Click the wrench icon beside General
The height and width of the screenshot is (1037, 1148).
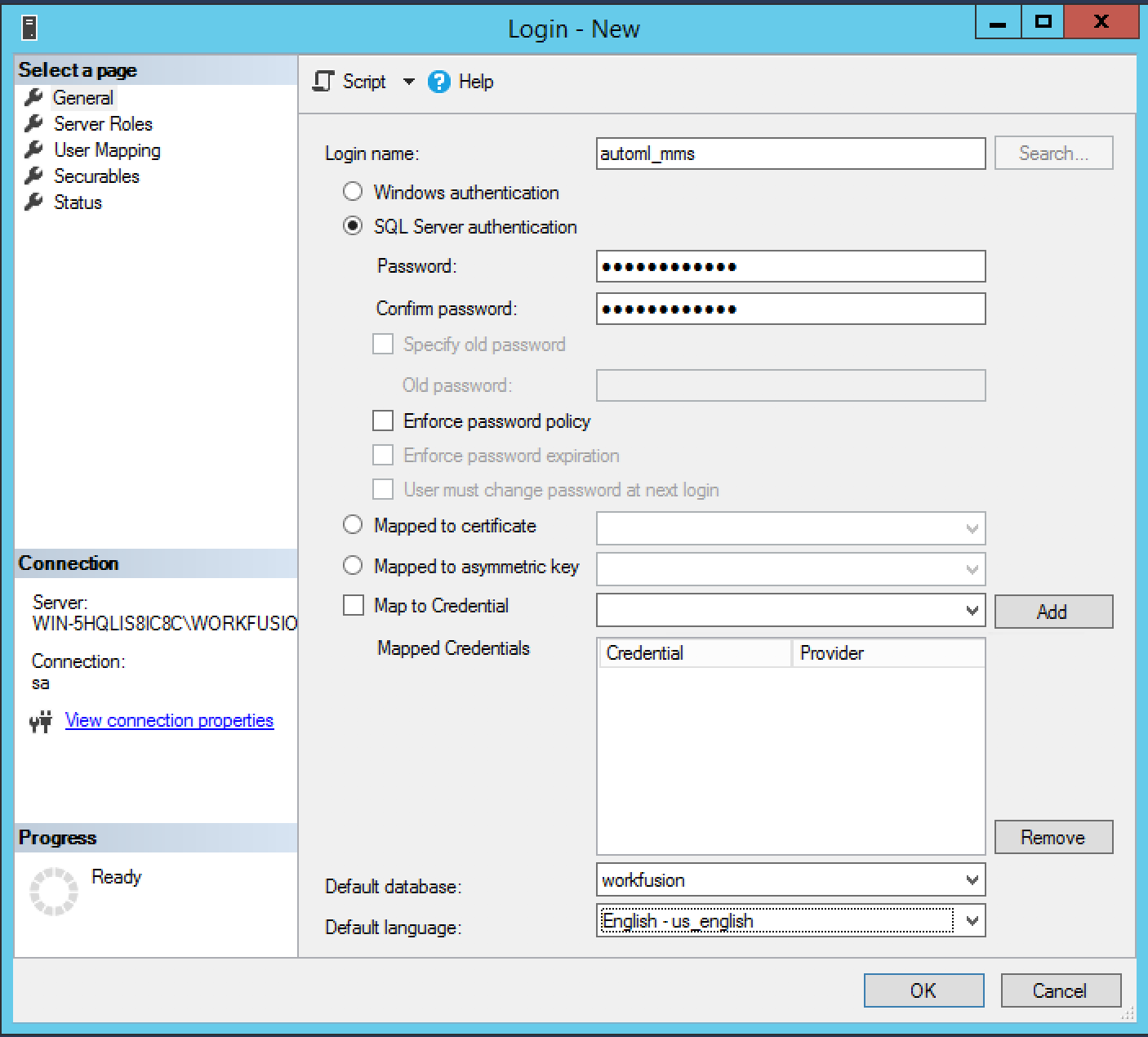[x=33, y=98]
